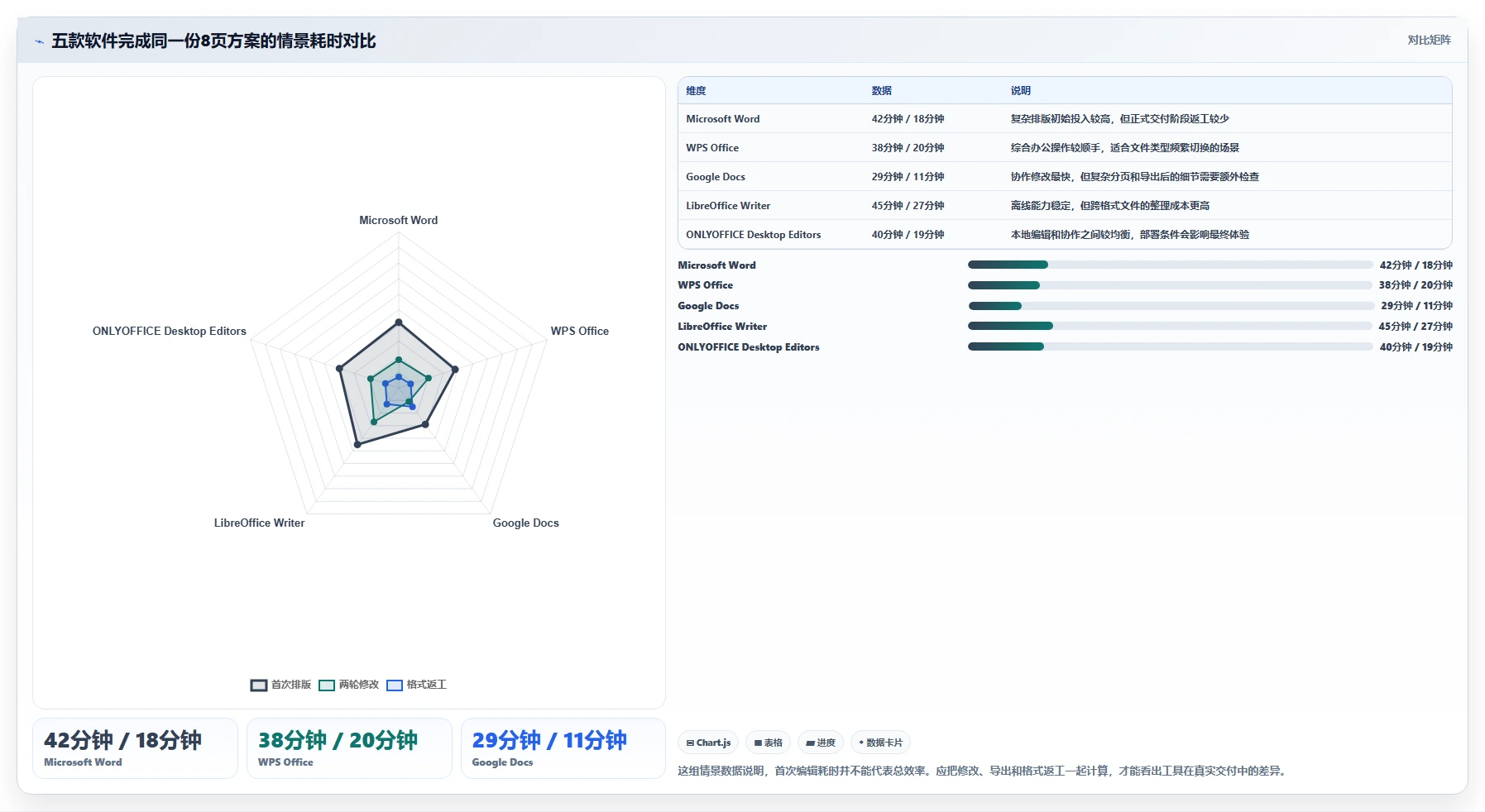Screen dimensions: 1485x812
Task: Click the 对比矩阵 label in header
Action: [1429, 40]
